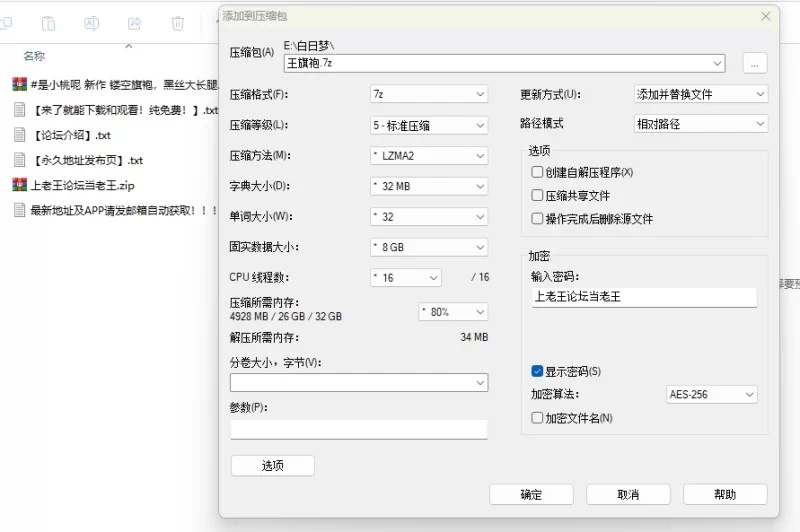Click the Explorer paste toolbar icon
The image size is (800, 532).
(48, 23)
